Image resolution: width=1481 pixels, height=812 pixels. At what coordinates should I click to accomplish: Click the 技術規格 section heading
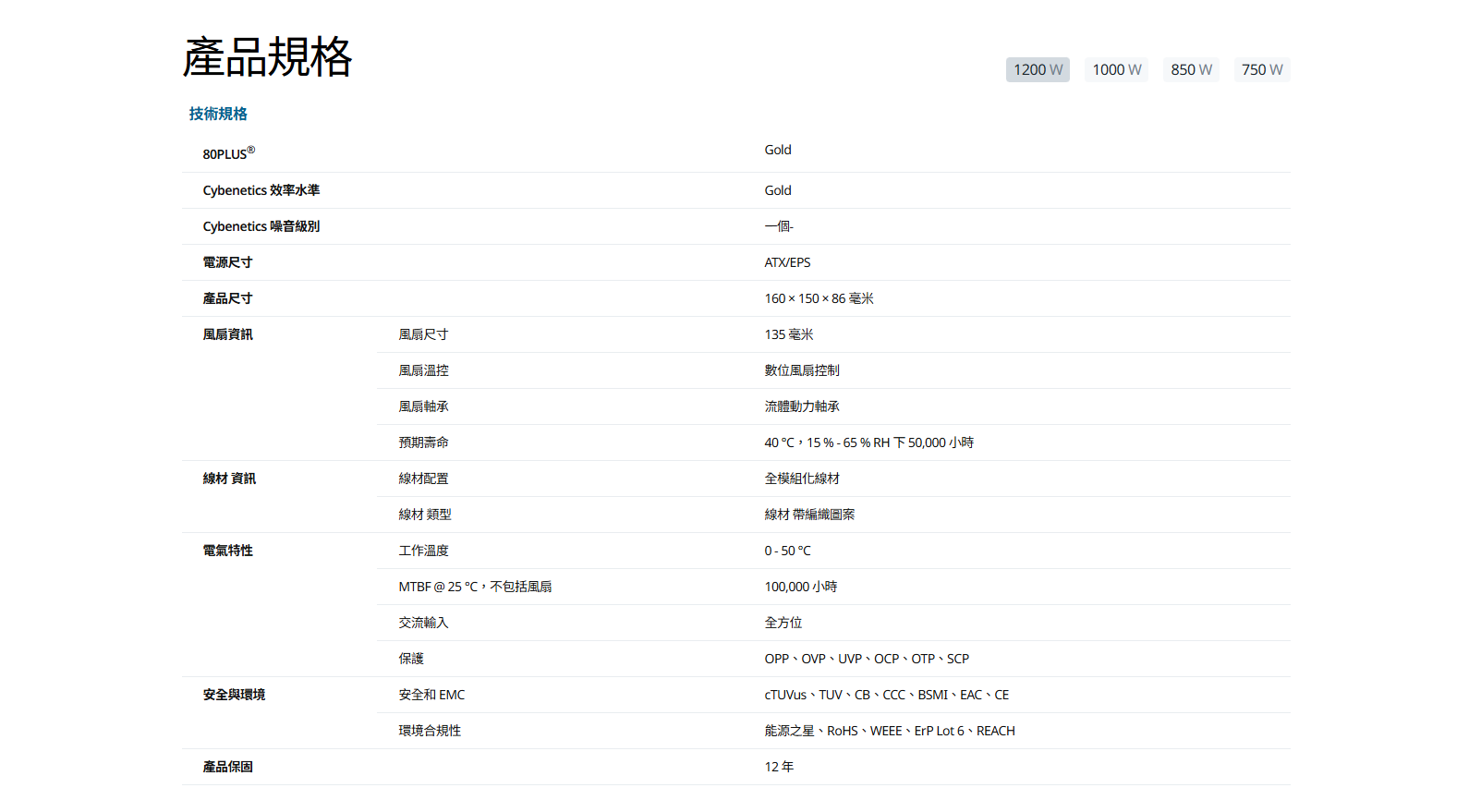click(x=218, y=114)
